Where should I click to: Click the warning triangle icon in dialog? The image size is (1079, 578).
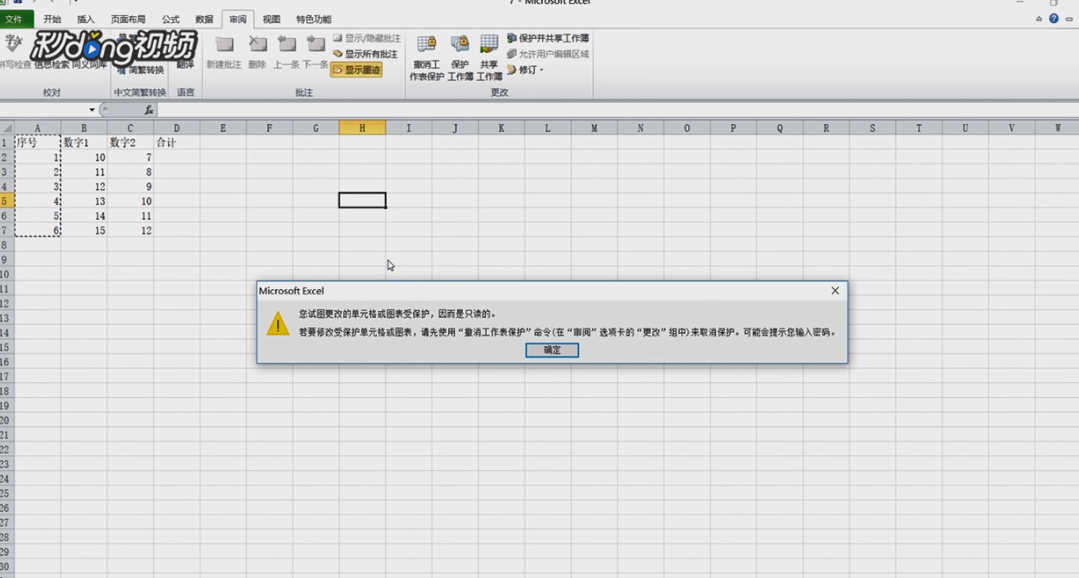tap(278, 323)
